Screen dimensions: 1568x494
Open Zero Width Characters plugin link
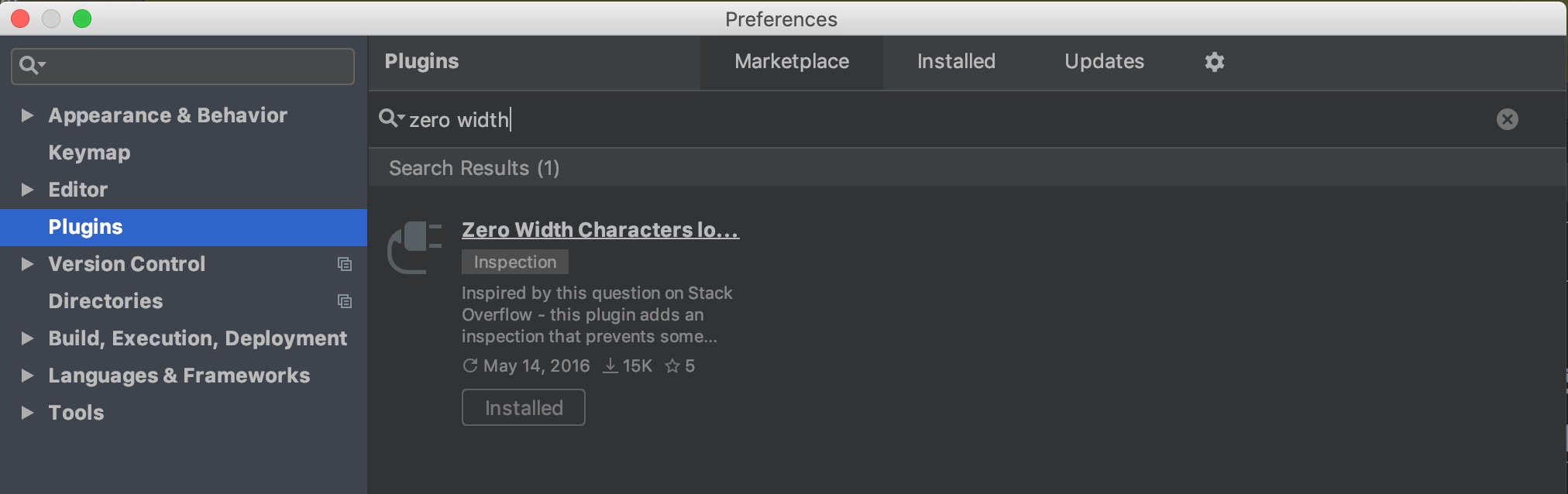[x=600, y=230]
